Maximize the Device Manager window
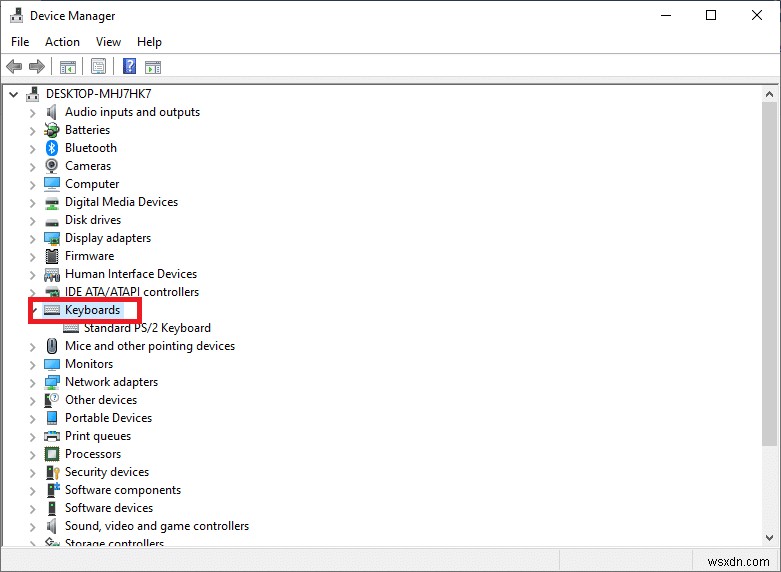 pyautogui.click(x=711, y=15)
